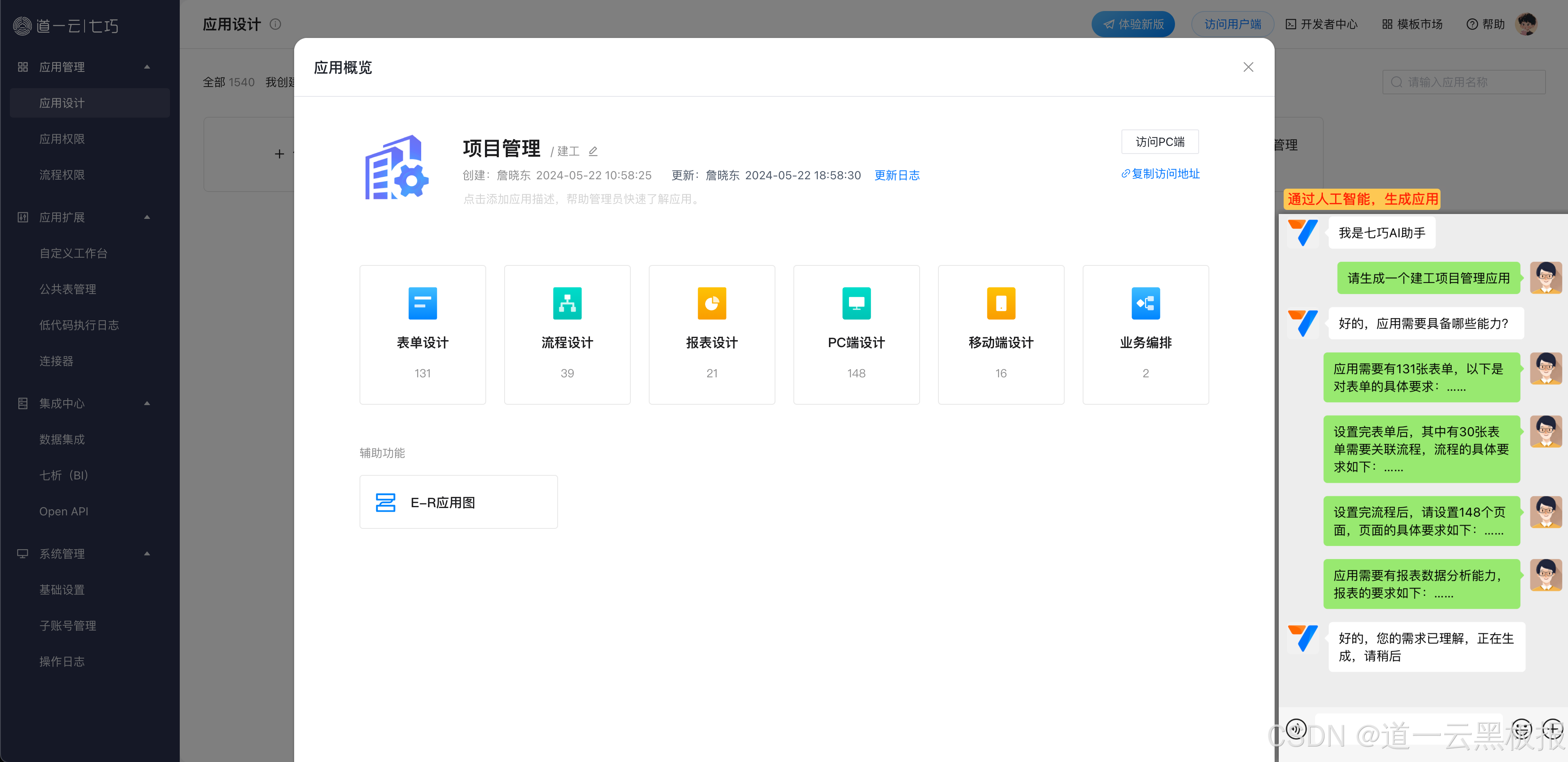Open the 表单设计 form design icon
Image resolution: width=1568 pixels, height=762 pixels.
[x=422, y=303]
